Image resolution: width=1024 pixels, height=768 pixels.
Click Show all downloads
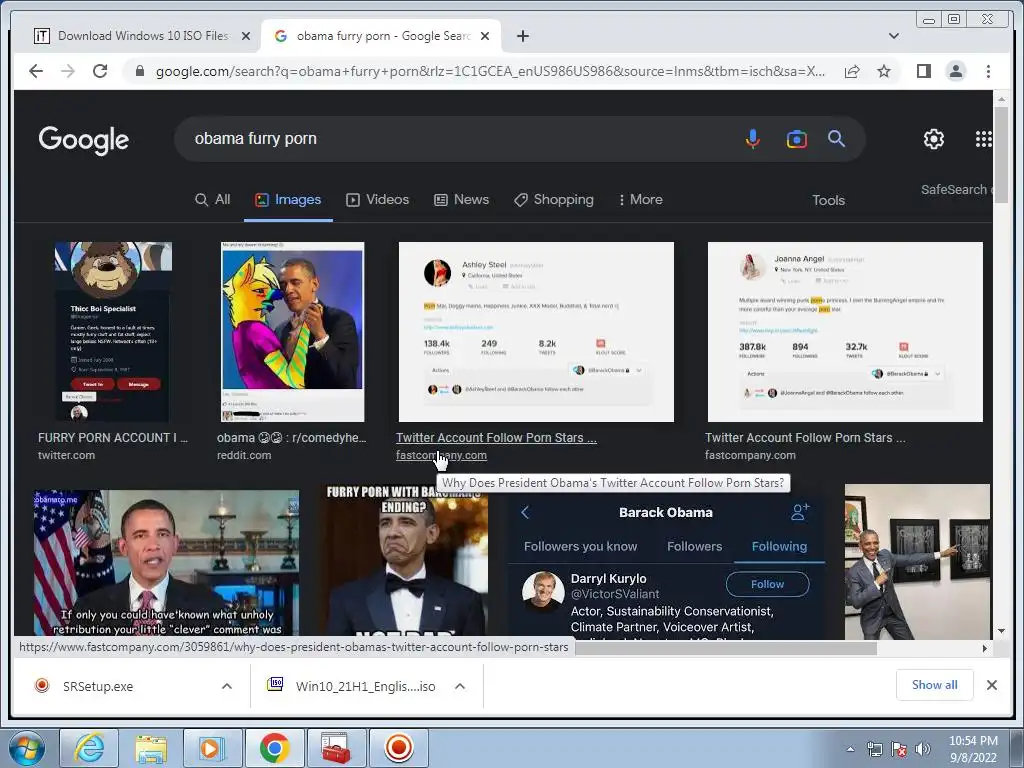tap(935, 684)
